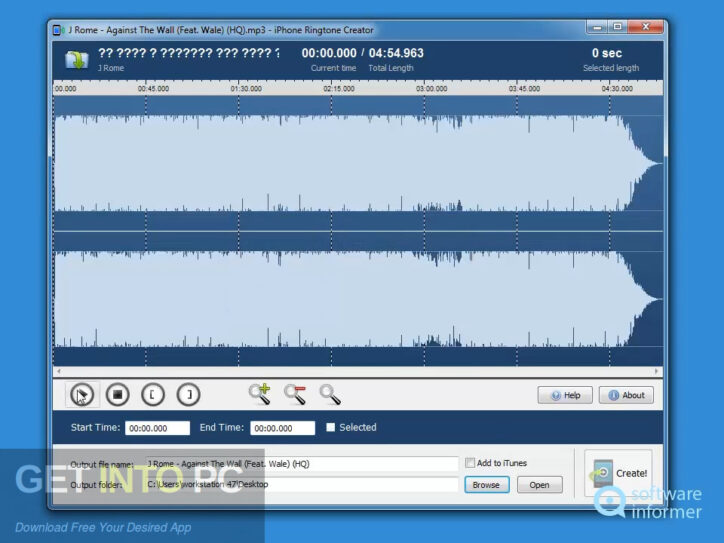Browse for an output folder
Viewport: 724px width, 543px height.
(x=487, y=485)
